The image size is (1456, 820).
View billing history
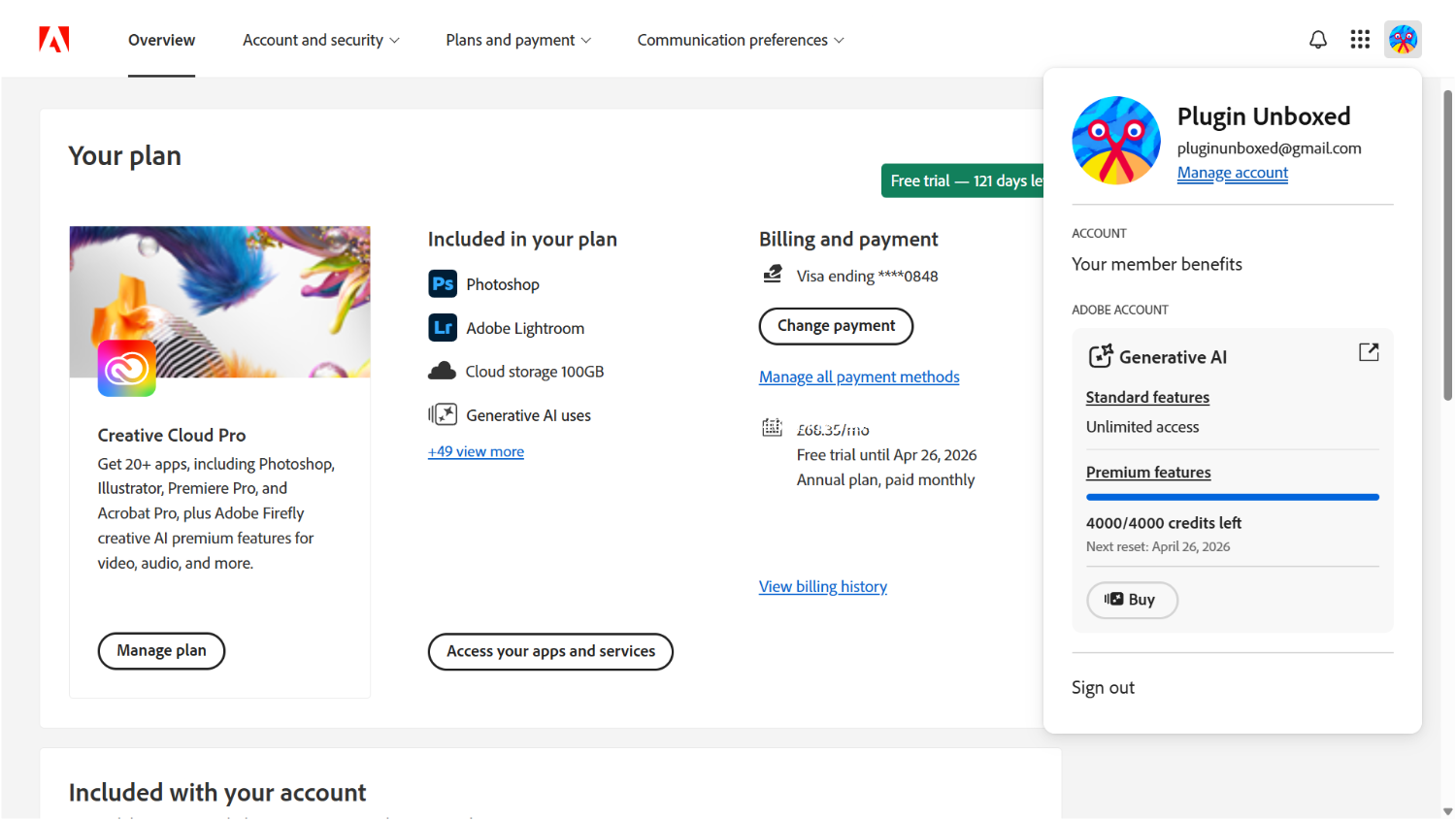822,586
